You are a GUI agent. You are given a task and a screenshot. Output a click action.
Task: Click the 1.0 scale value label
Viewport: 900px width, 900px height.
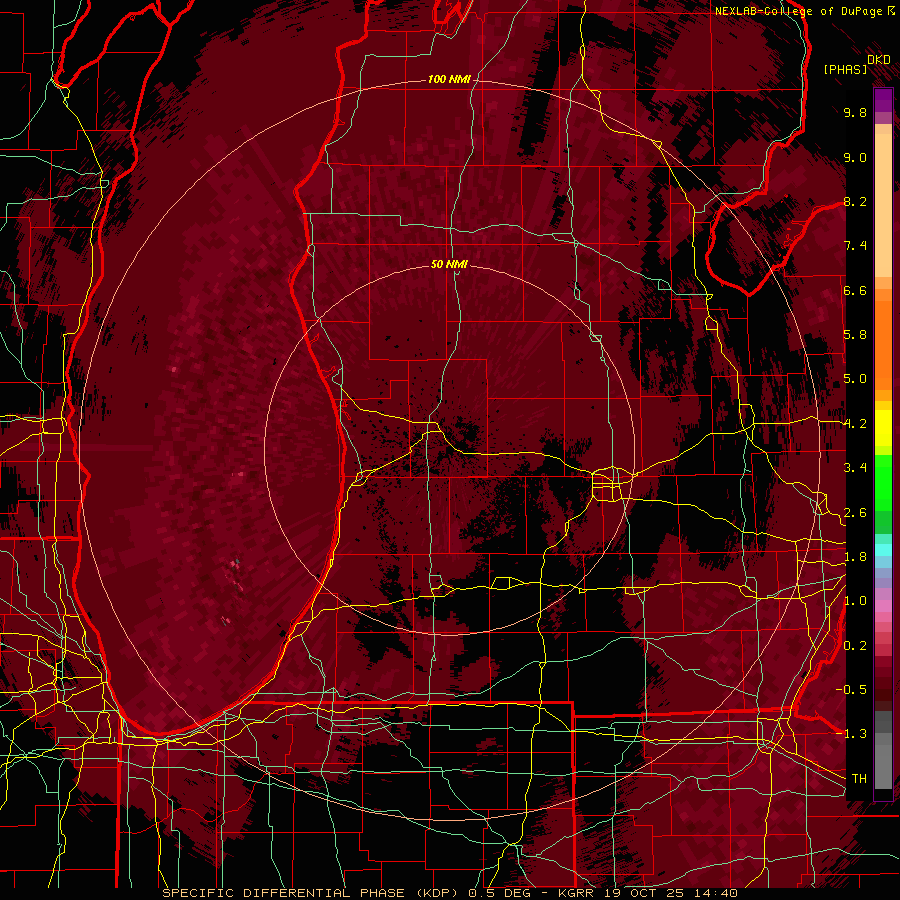point(855,601)
